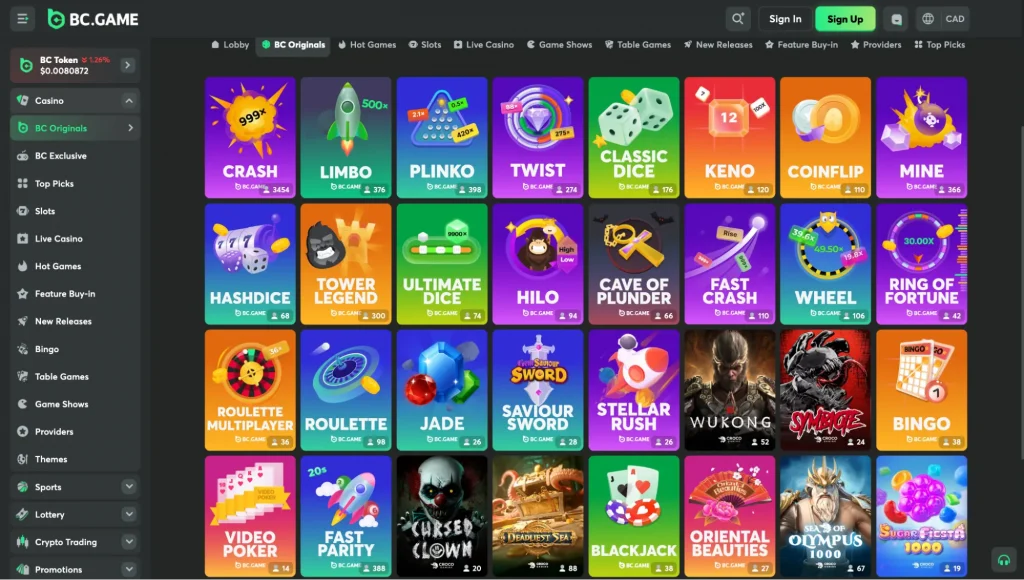Expand the Promotions section
The height and width of the screenshot is (580, 1024).
click(x=129, y=569)
